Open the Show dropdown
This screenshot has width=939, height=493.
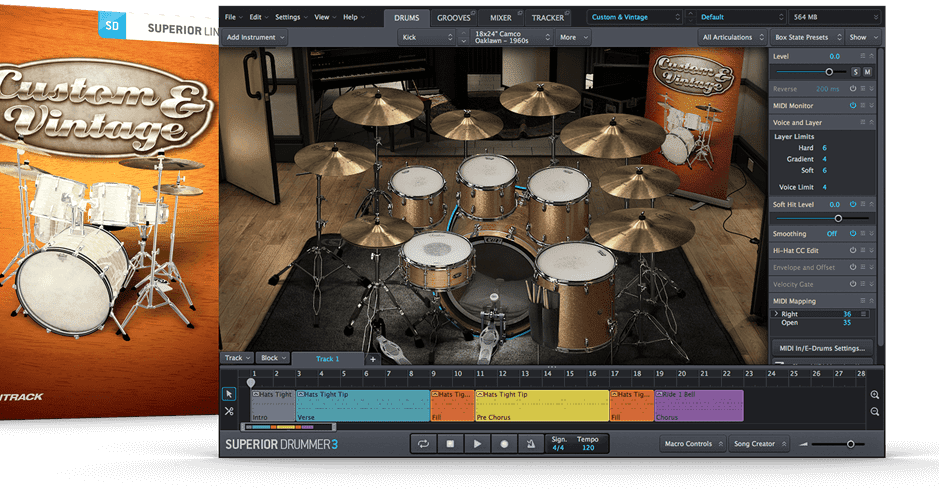[862, 37]
